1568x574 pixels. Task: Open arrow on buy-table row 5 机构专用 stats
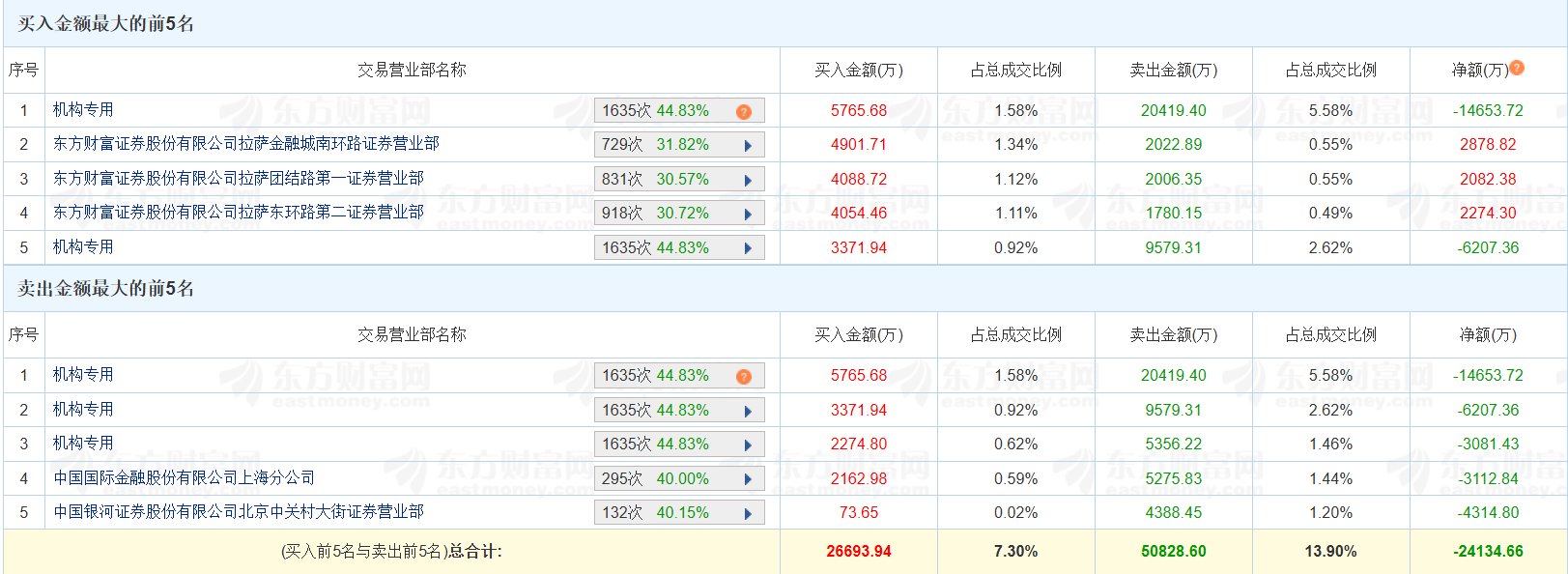748,249
